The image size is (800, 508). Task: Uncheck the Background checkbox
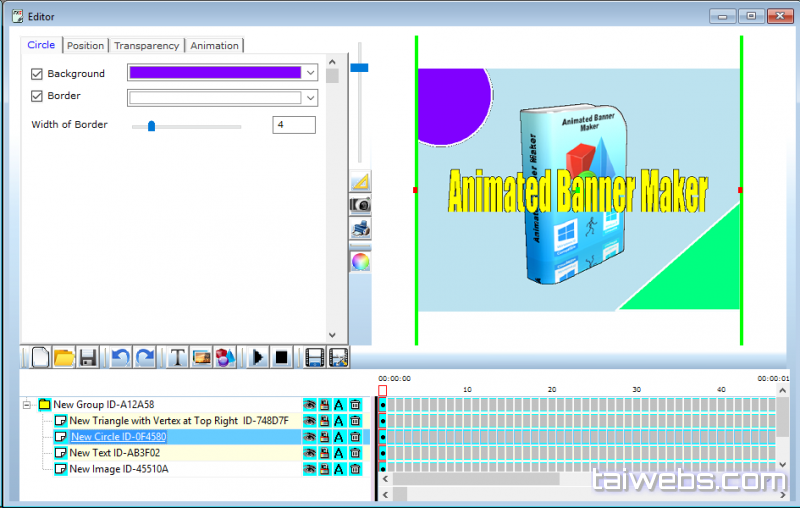point(37,74)
